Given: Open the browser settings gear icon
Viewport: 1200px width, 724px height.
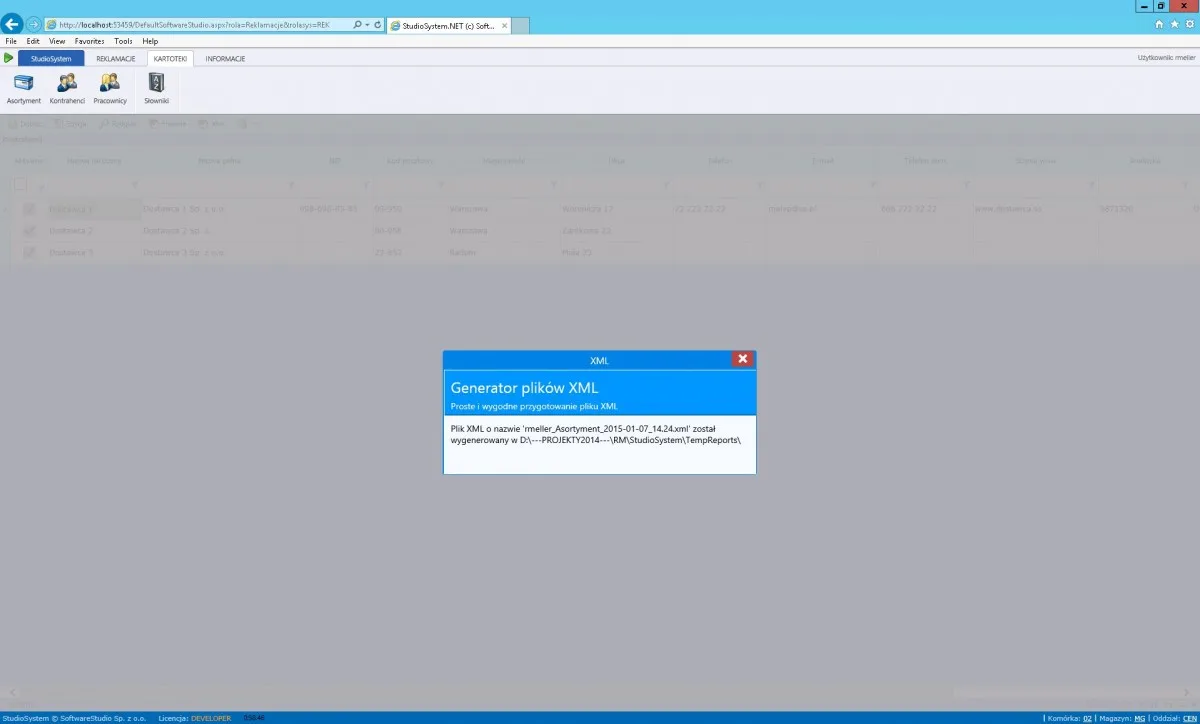Looking at the screenshot, I should [x=1190, y=23].
